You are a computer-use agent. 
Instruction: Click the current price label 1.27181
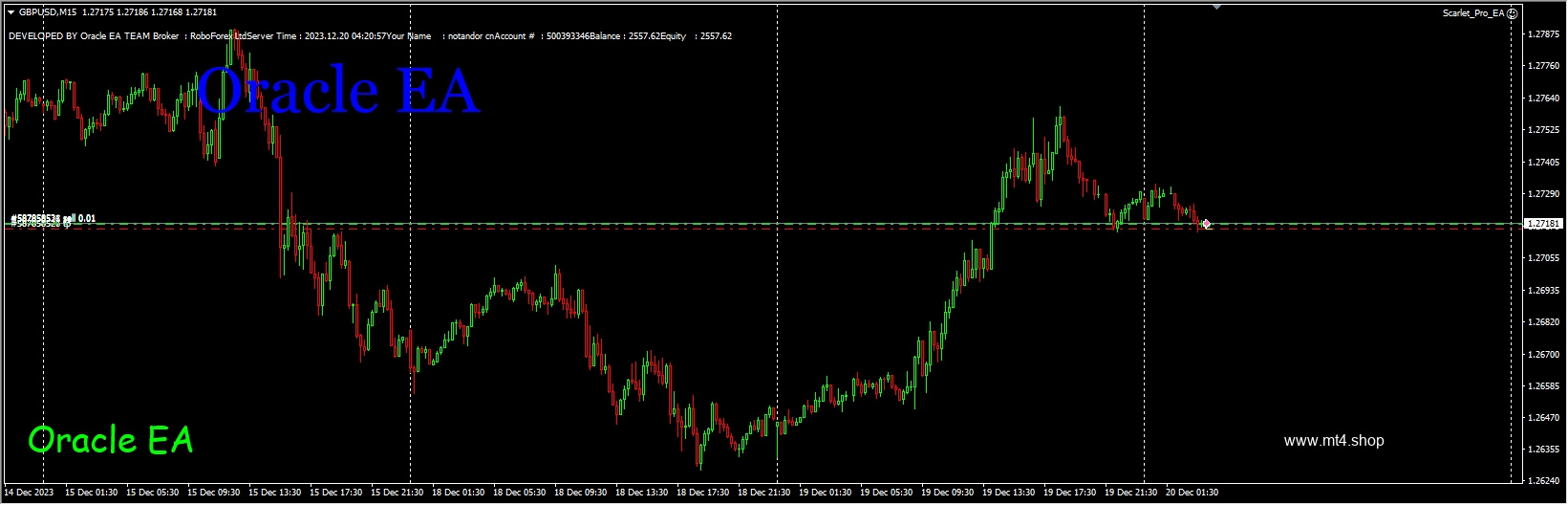(1544, 224)
